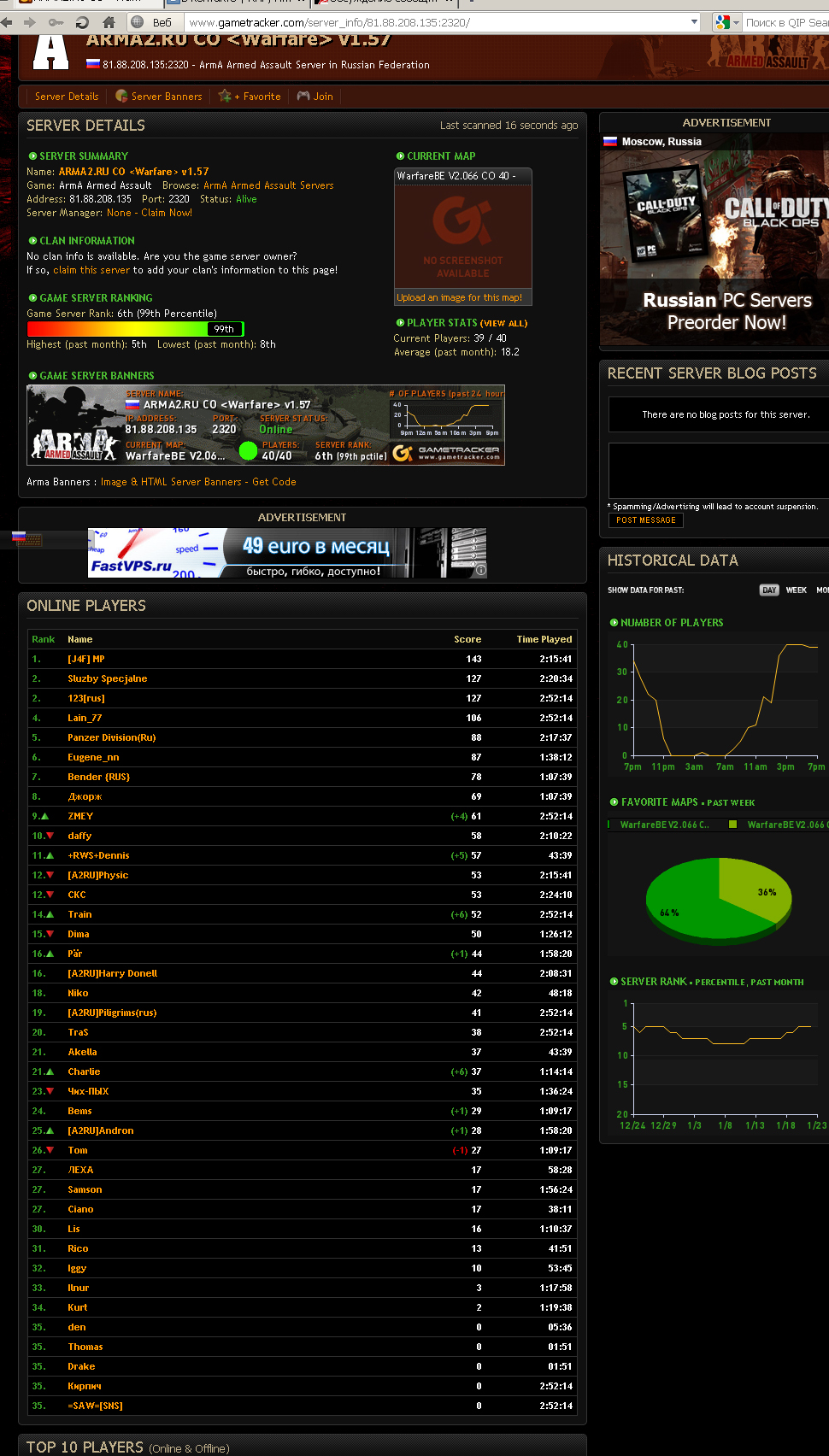Click 'Upload an image for this map!' link
This screenshot has width=829, height=1456.
460,297
